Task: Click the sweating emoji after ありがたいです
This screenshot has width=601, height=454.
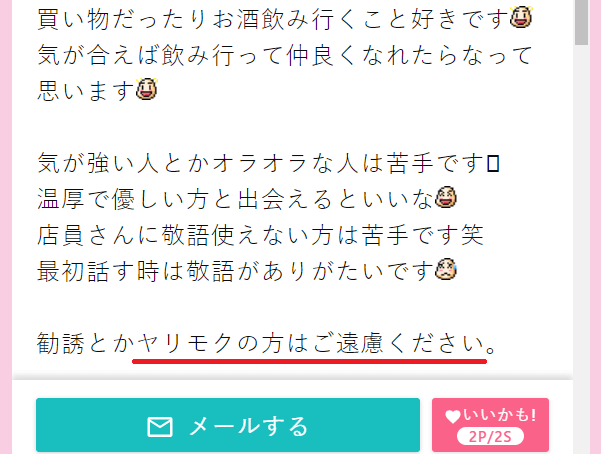Action: 446,269
